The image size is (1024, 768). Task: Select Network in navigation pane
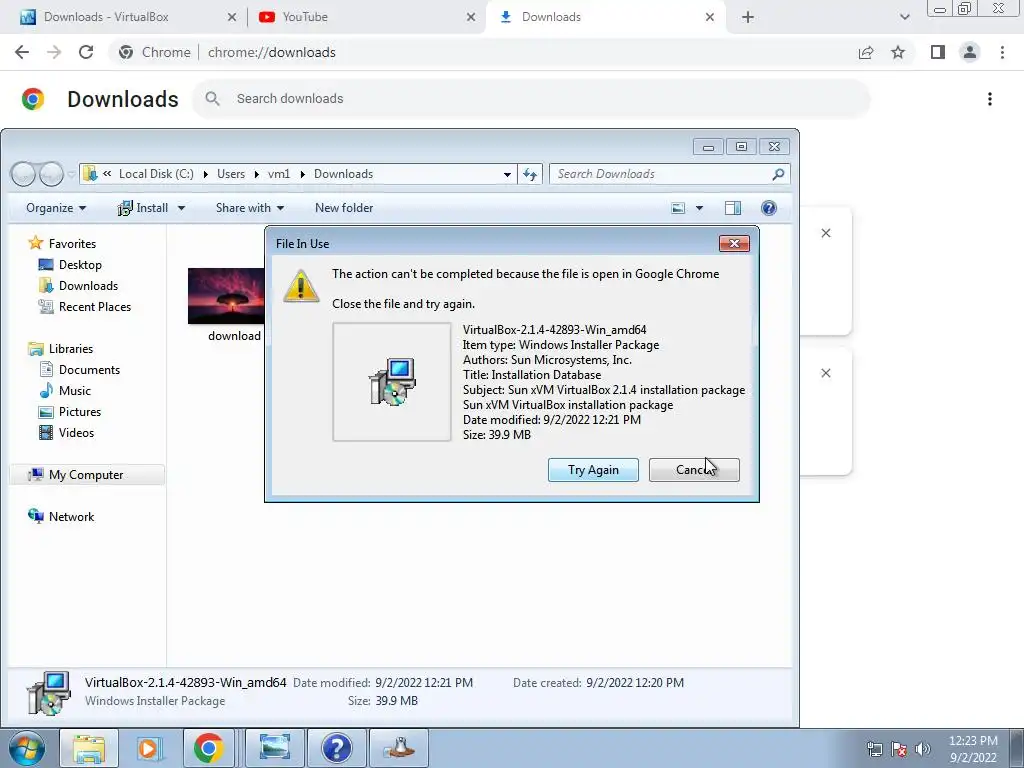pos(71,517)
